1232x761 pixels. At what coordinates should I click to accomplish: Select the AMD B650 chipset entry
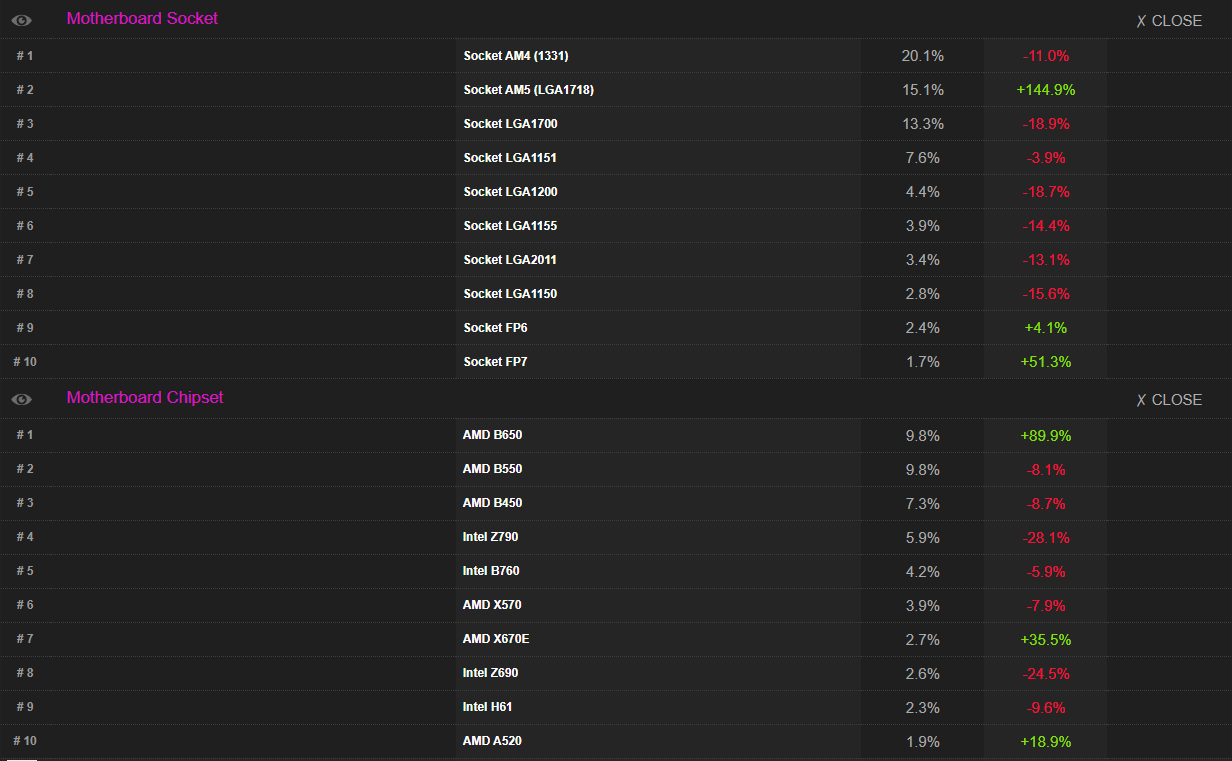point(490,435)
